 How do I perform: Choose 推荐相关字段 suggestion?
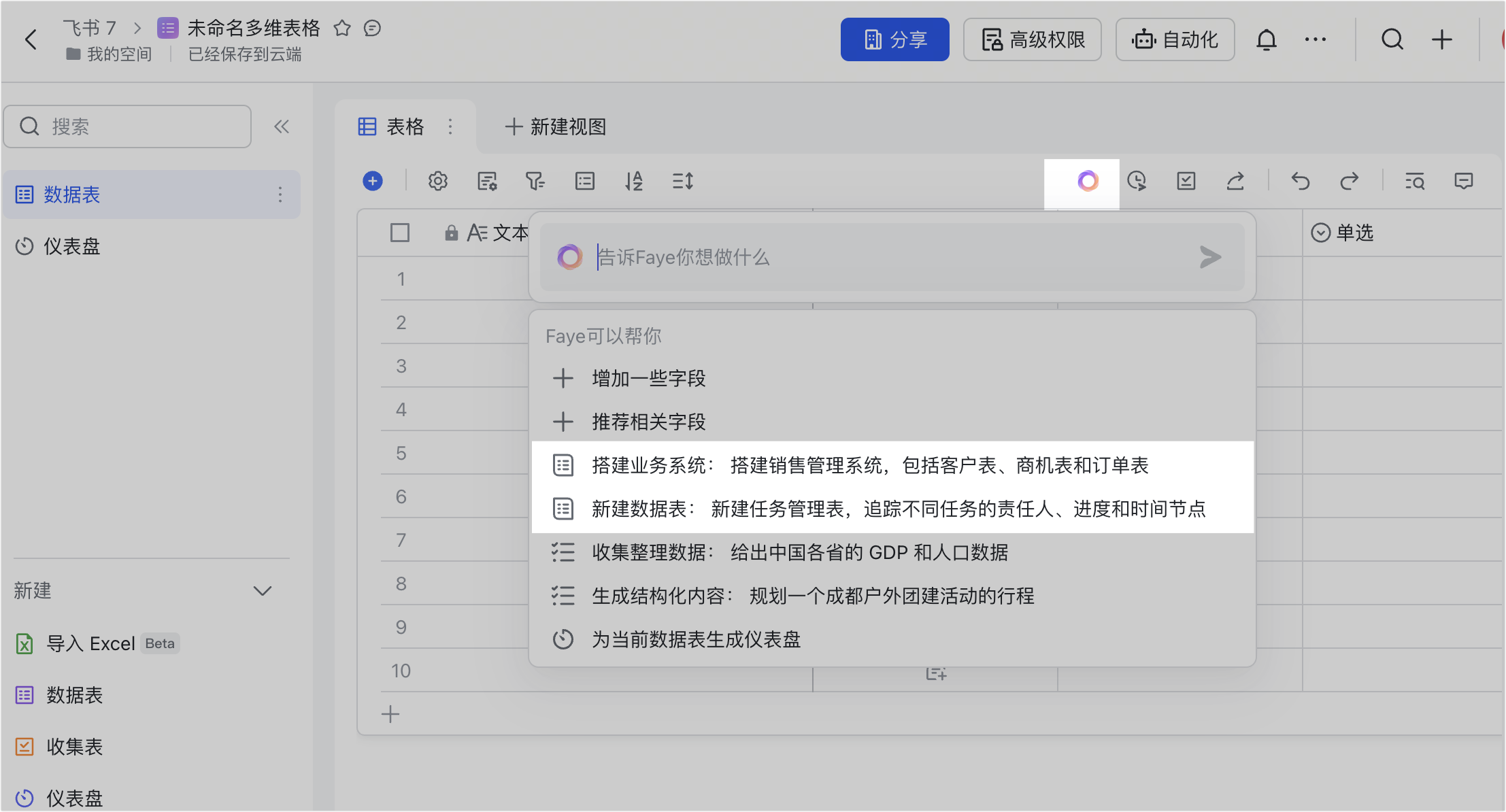(x=892, y=422)
